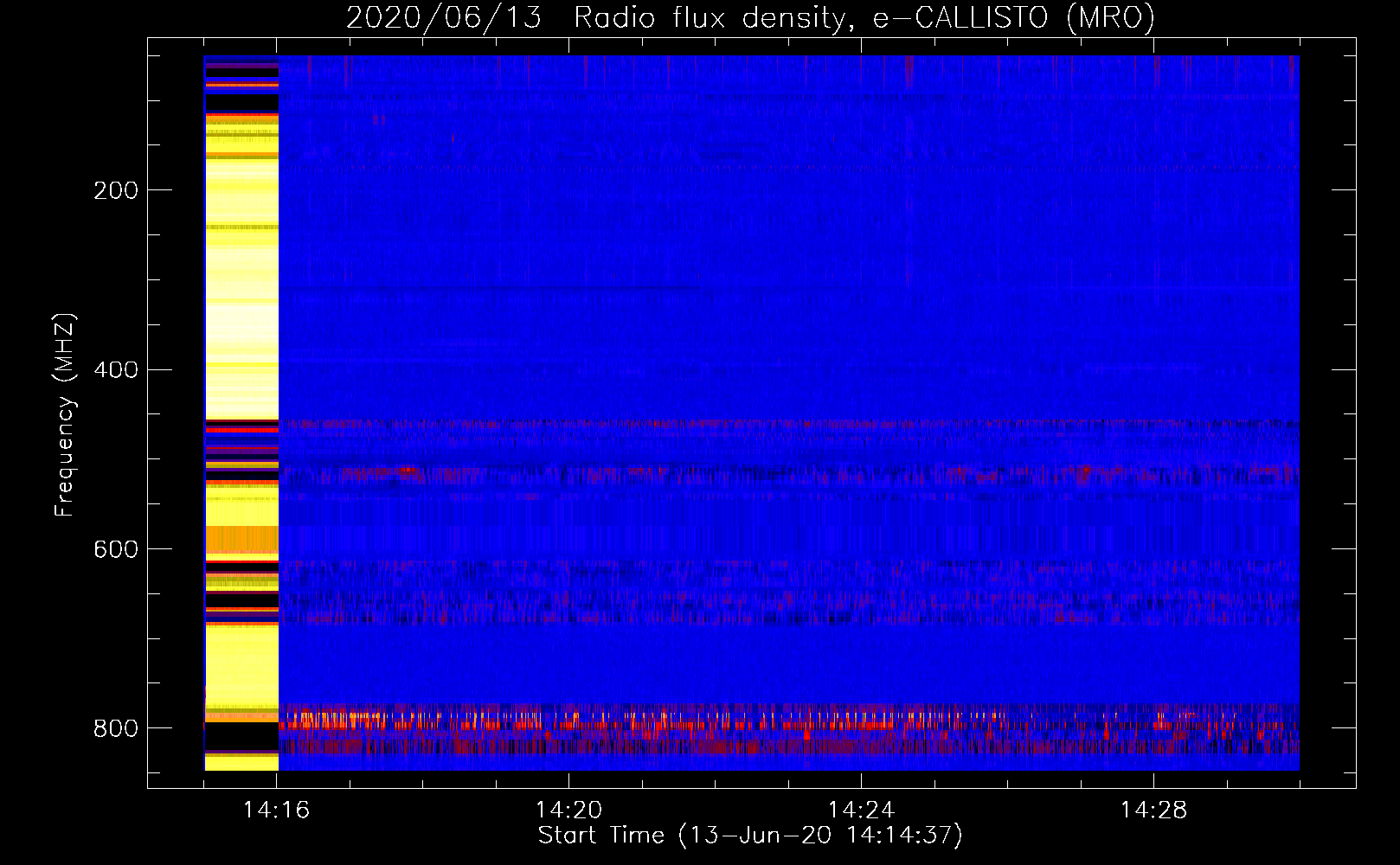Click the 14:16 time tick label
The height and width of the screenshot is (865, 1400).
tap(277, 811)
